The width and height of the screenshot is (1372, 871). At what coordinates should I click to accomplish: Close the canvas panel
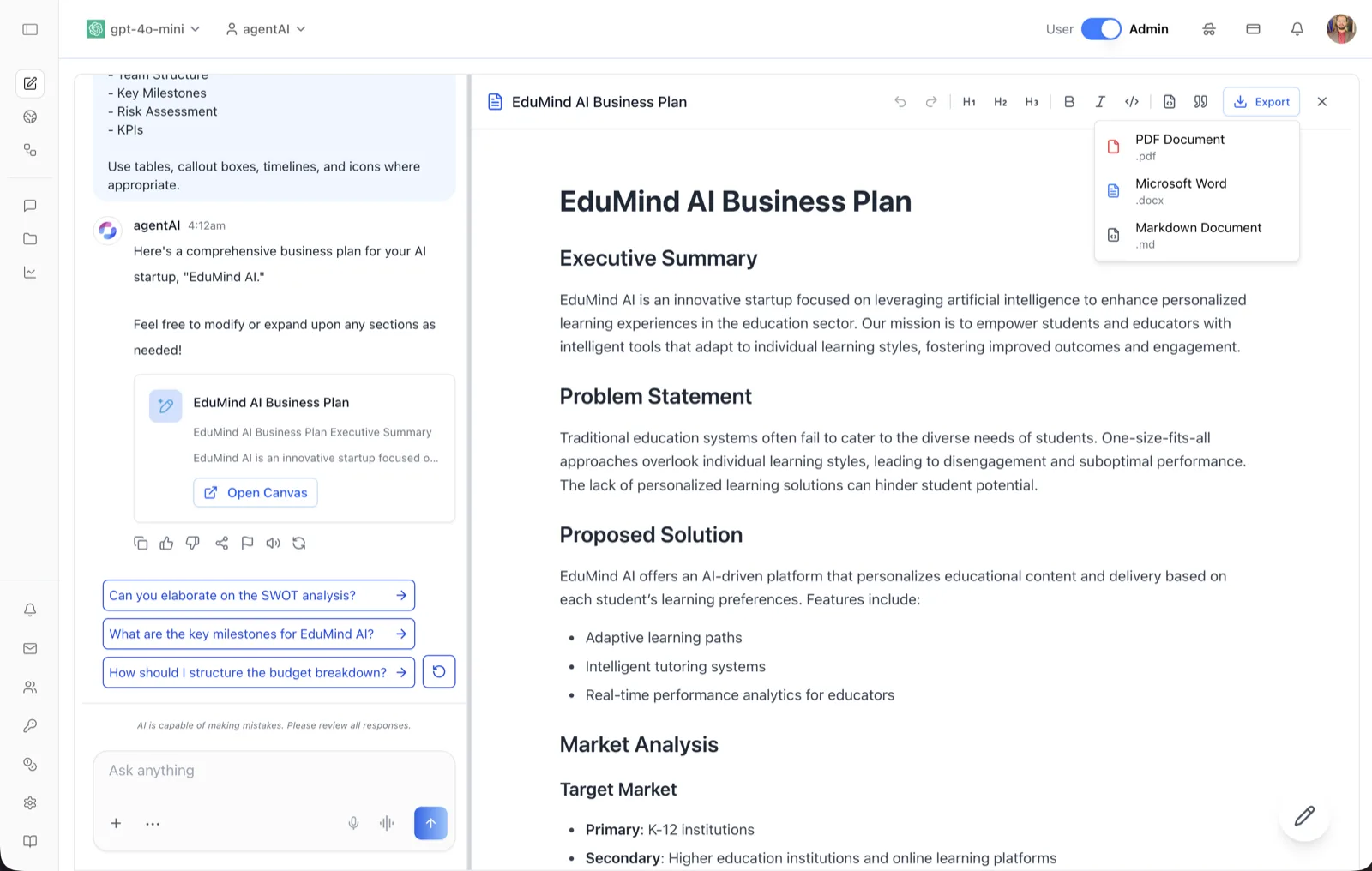[x=1322, y=102]
